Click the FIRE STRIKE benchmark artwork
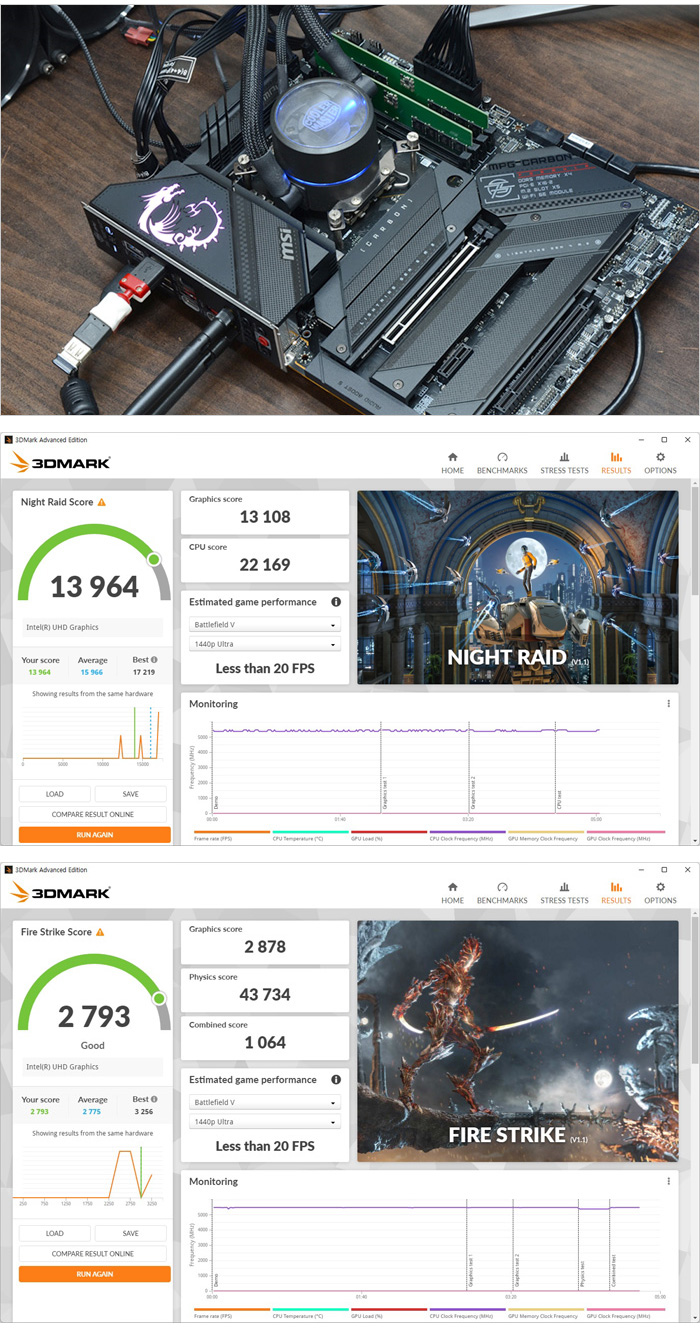This screenshot has width=700, height=1328. pyautogui.click(x=517, y=1040)
